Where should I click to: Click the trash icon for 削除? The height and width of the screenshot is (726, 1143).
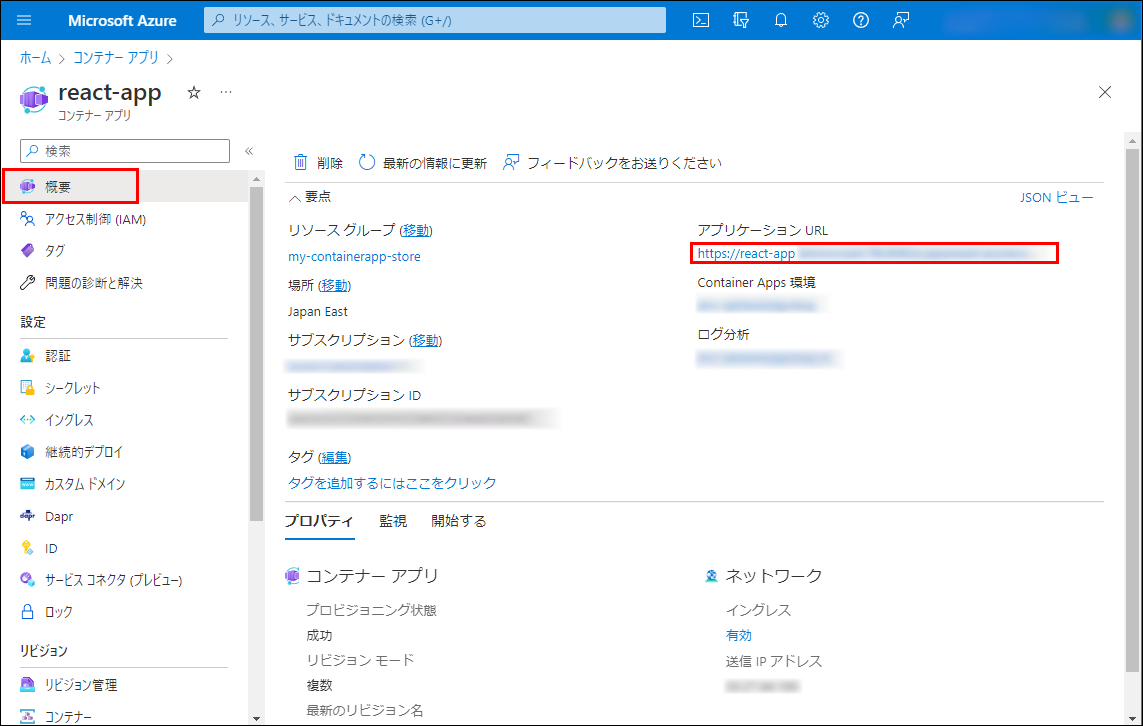[300, 163]
